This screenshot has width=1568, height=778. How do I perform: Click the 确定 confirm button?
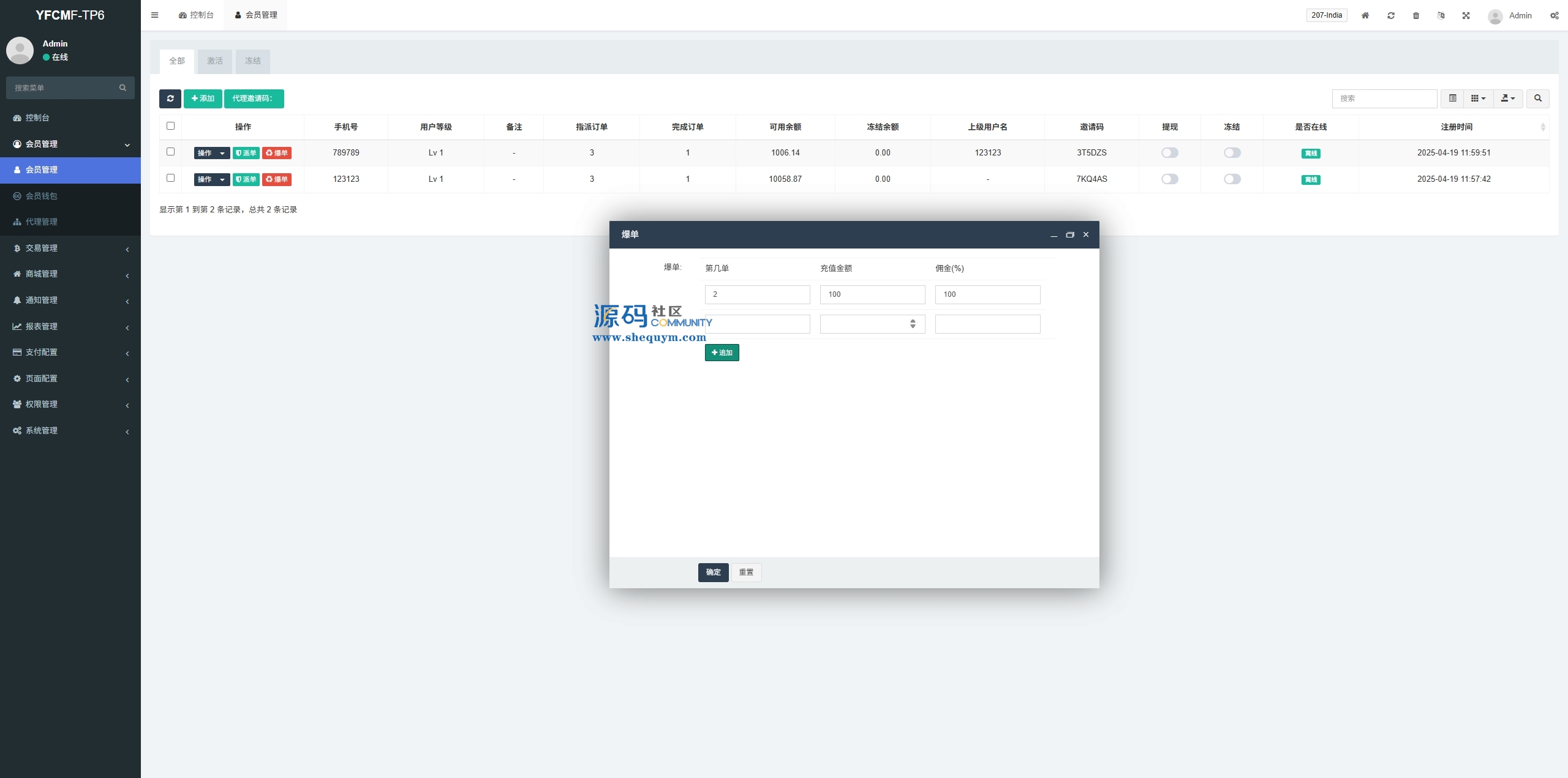713,572
